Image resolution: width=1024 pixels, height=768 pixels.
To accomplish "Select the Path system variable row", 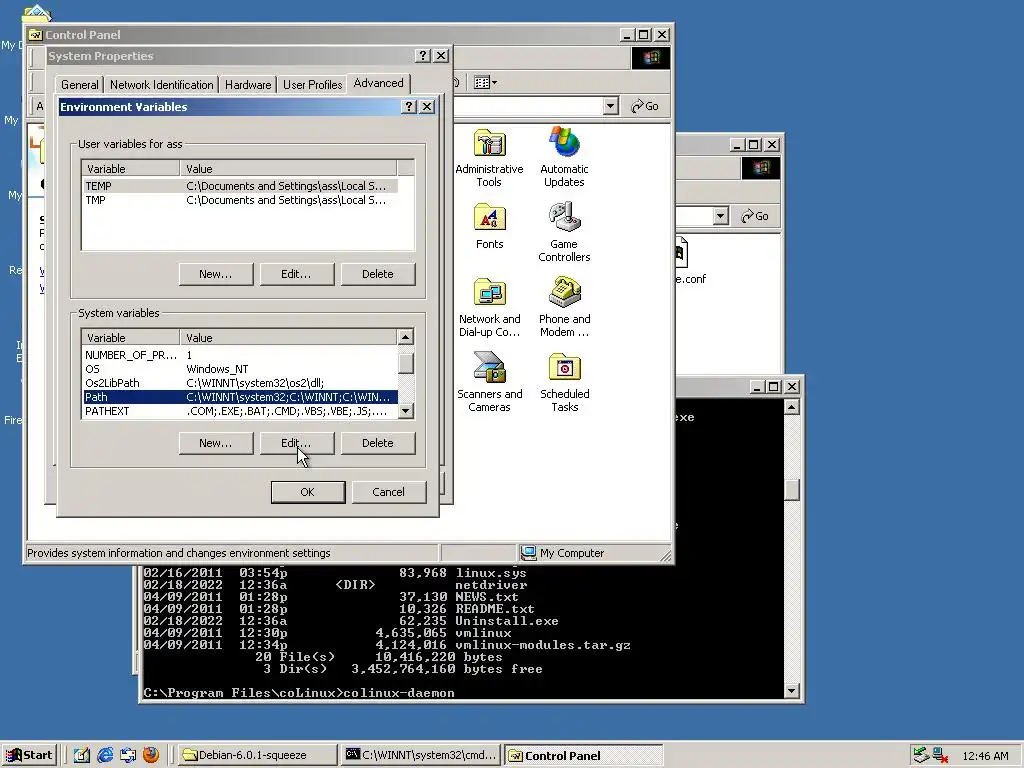I will (240, 397).
